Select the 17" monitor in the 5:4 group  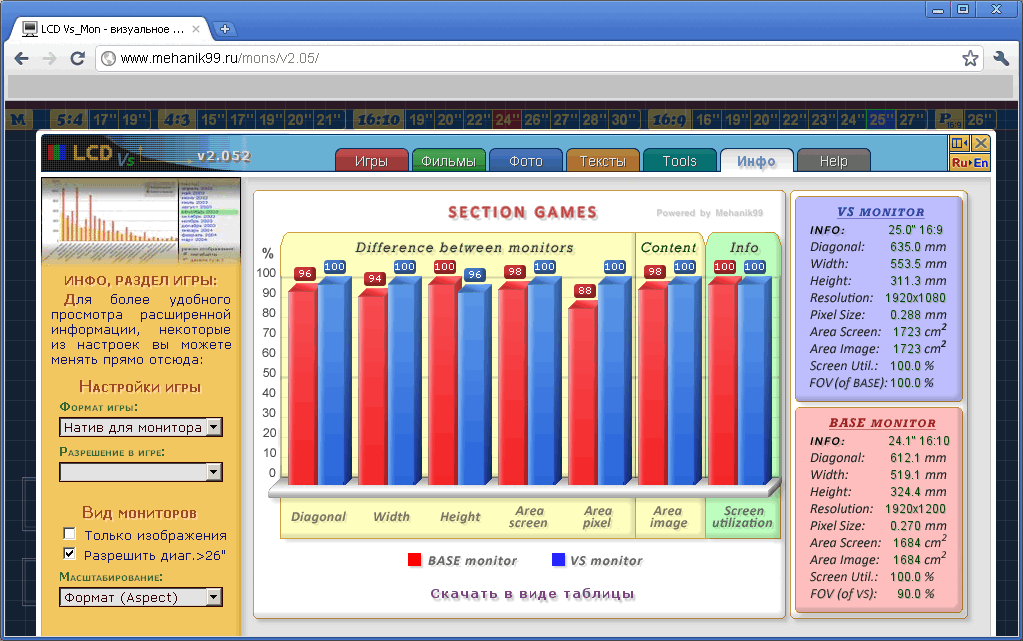coord(104,119)
